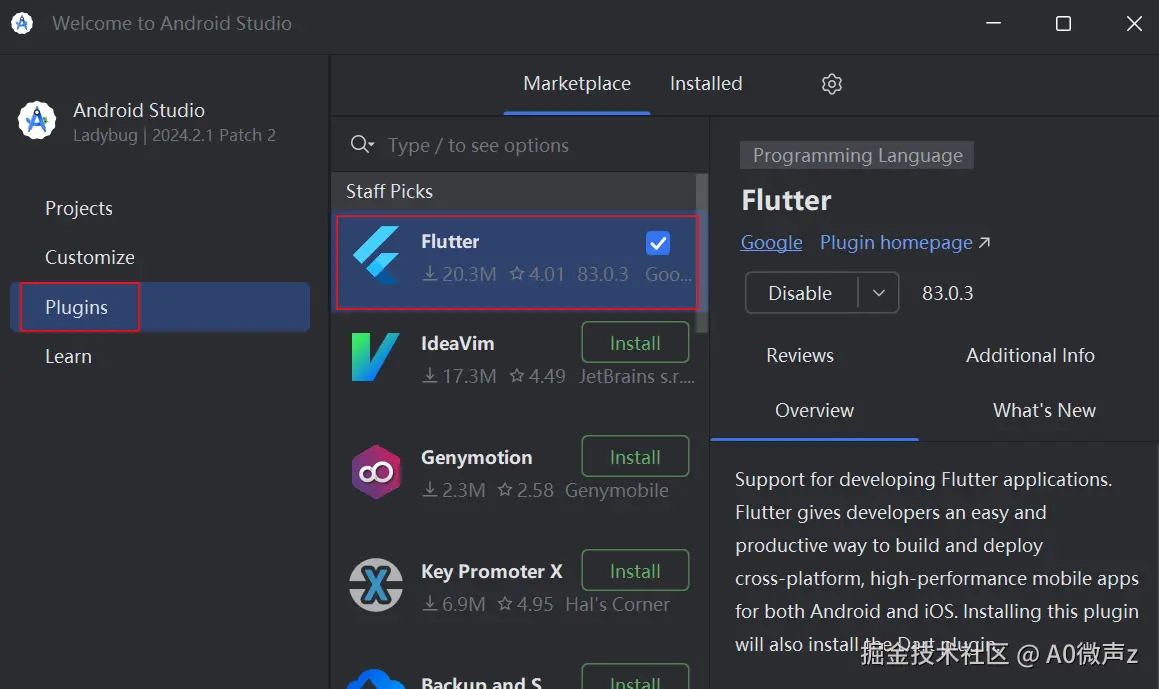The height and width of the screenshot is (689, 1159).
Task: Select the Overview tab
Action: [814, 410]
